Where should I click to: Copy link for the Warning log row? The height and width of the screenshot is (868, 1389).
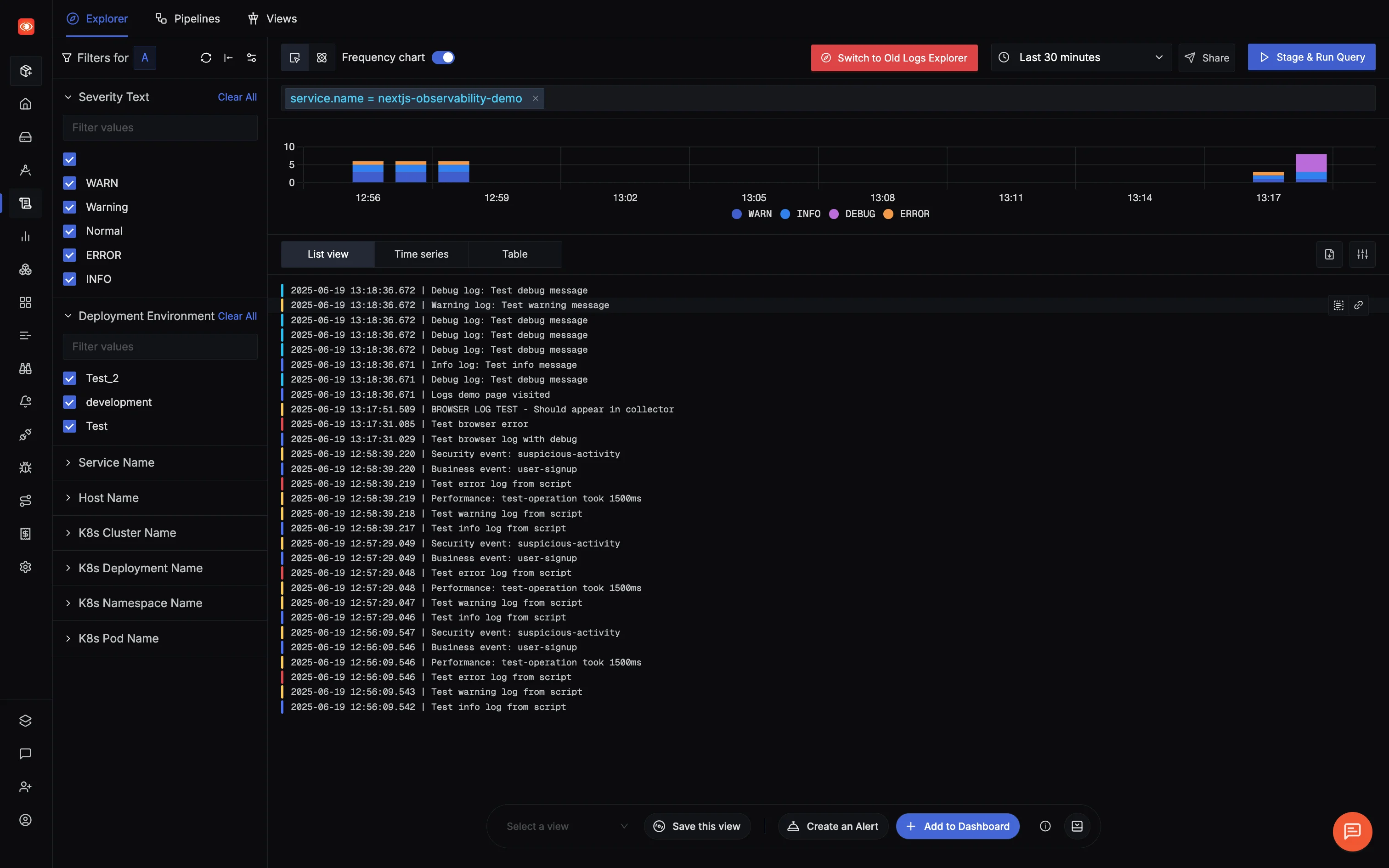[1359, 305]
